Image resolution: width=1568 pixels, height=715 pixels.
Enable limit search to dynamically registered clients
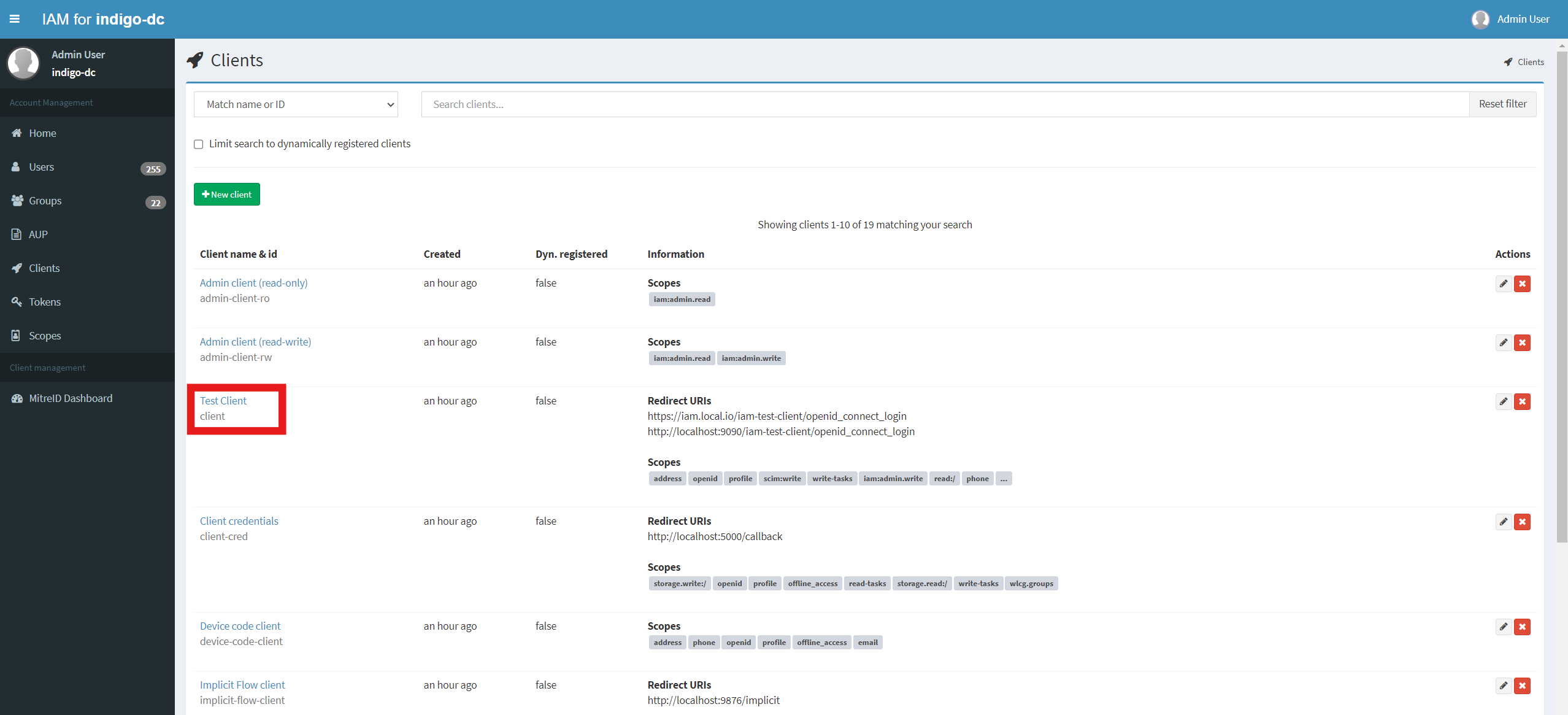[198, 144]
